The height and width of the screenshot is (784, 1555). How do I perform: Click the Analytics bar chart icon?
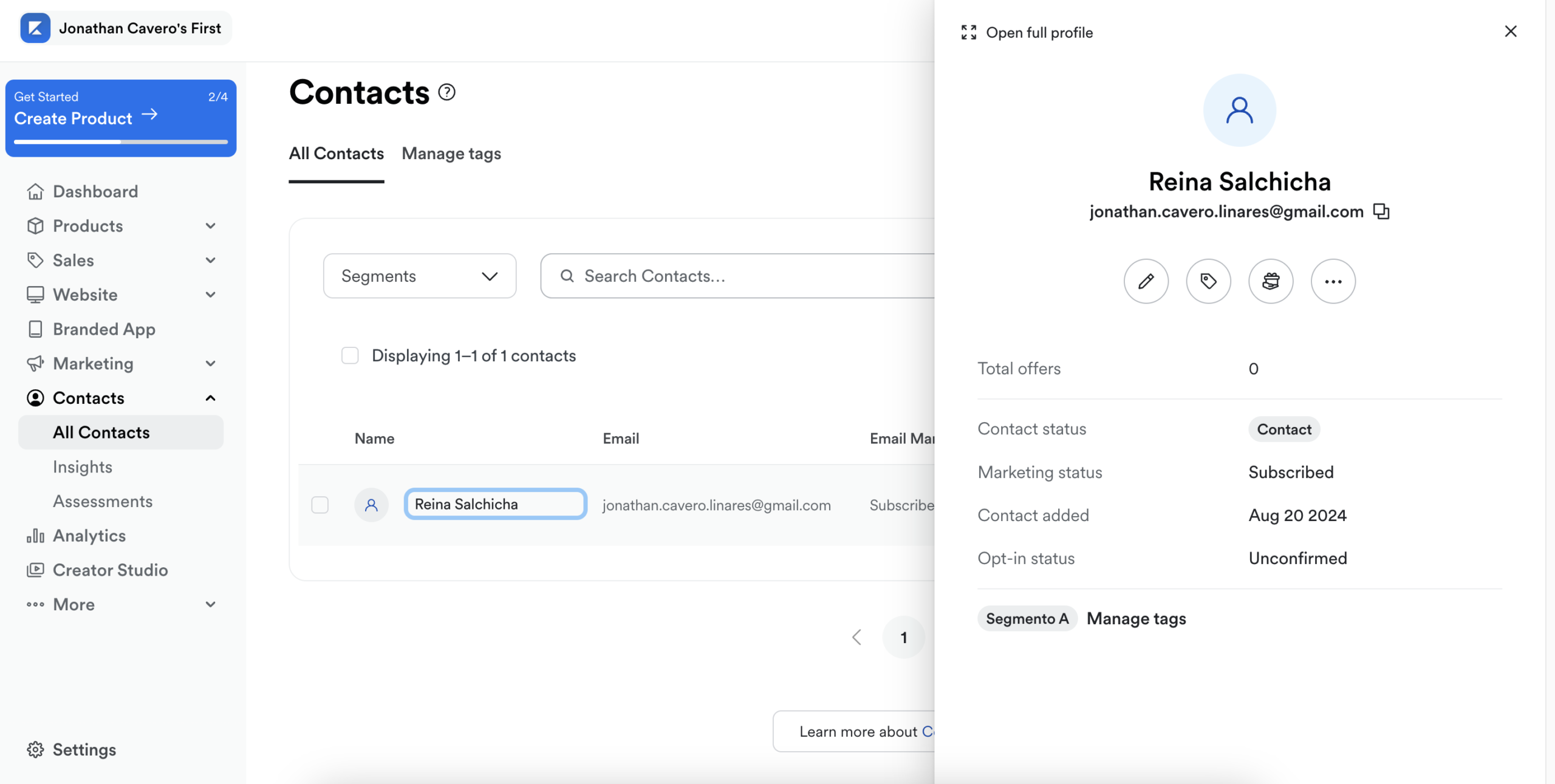pos(35,536)
